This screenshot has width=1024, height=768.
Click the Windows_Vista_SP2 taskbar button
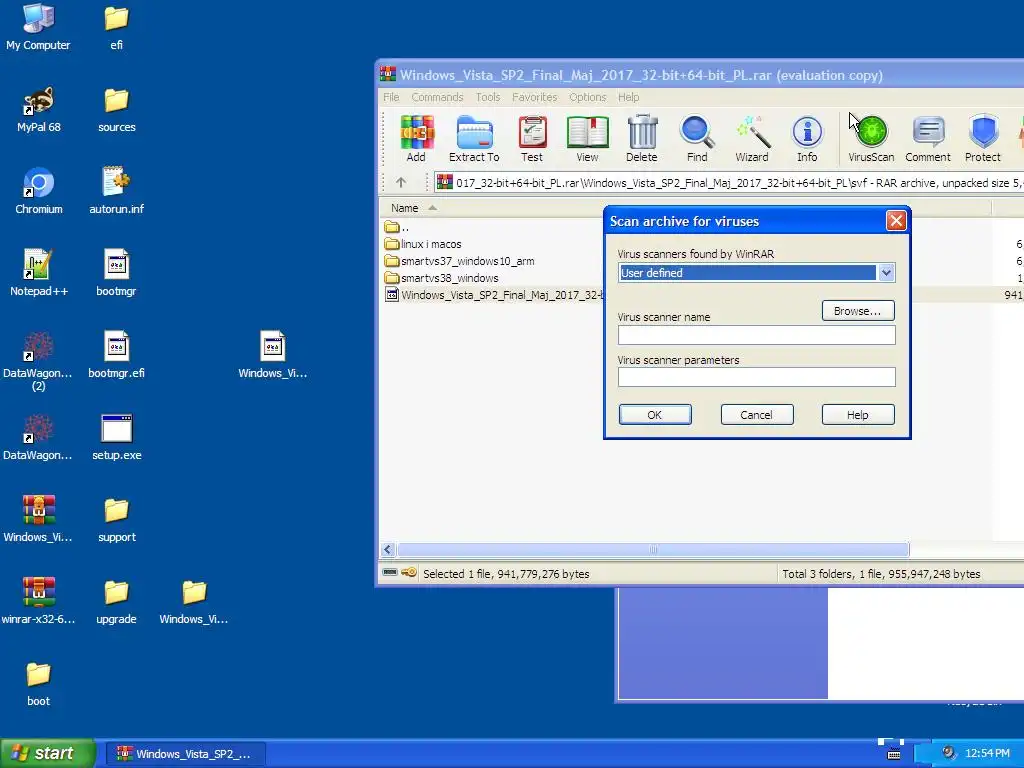click(185, 754)
